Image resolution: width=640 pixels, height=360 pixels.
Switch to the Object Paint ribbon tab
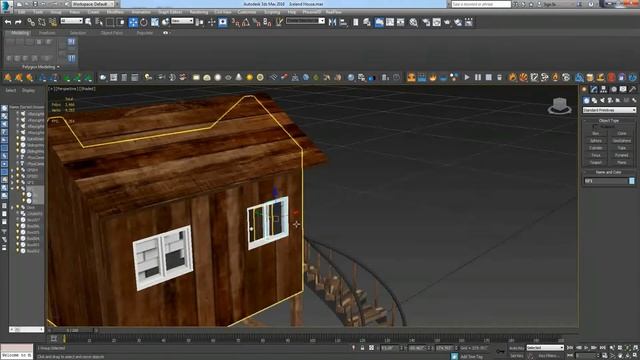point(112,33)
